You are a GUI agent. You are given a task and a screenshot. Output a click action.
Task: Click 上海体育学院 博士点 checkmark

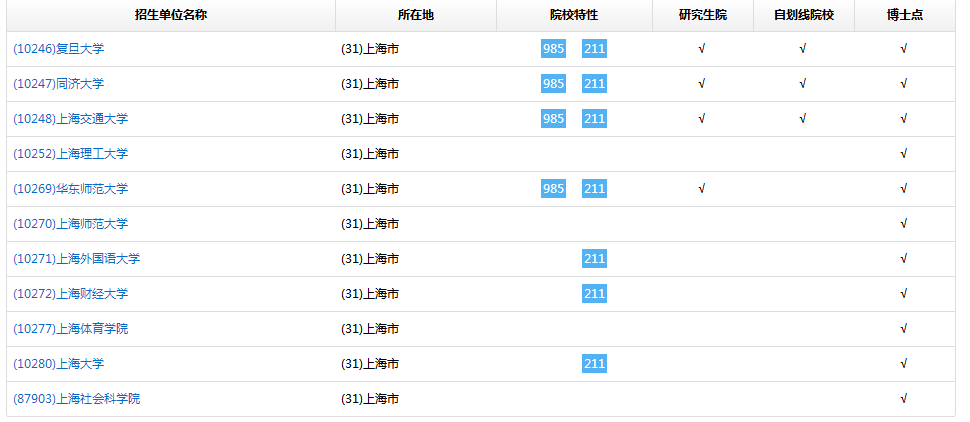[x=904, y=329]
